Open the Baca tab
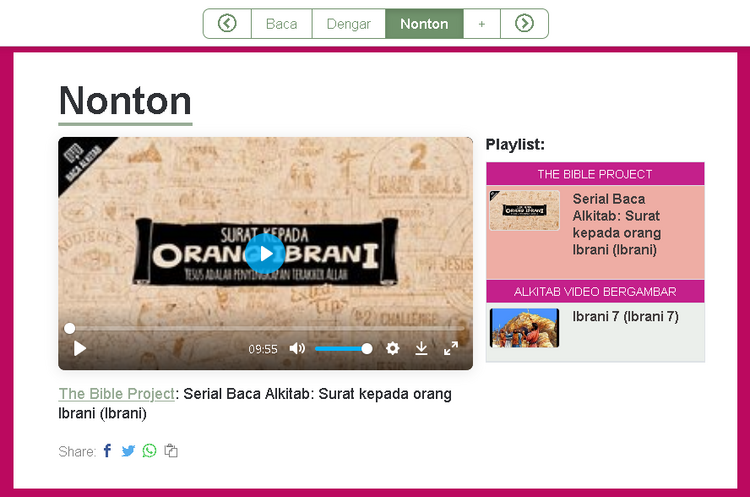 (x=282, y=23)
